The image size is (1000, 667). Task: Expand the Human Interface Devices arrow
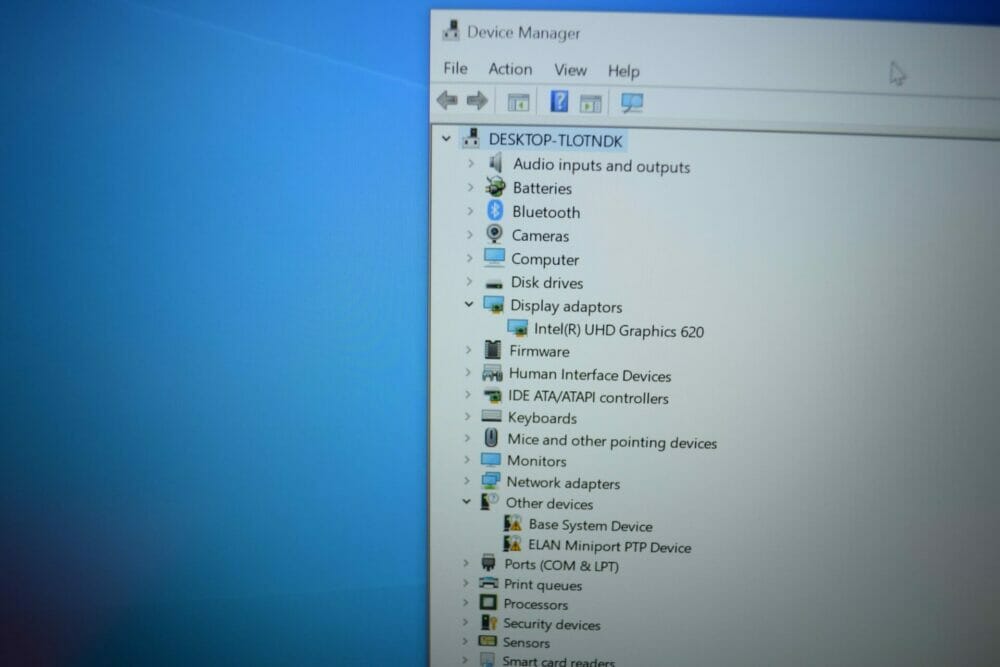click(x=468, y=372)
